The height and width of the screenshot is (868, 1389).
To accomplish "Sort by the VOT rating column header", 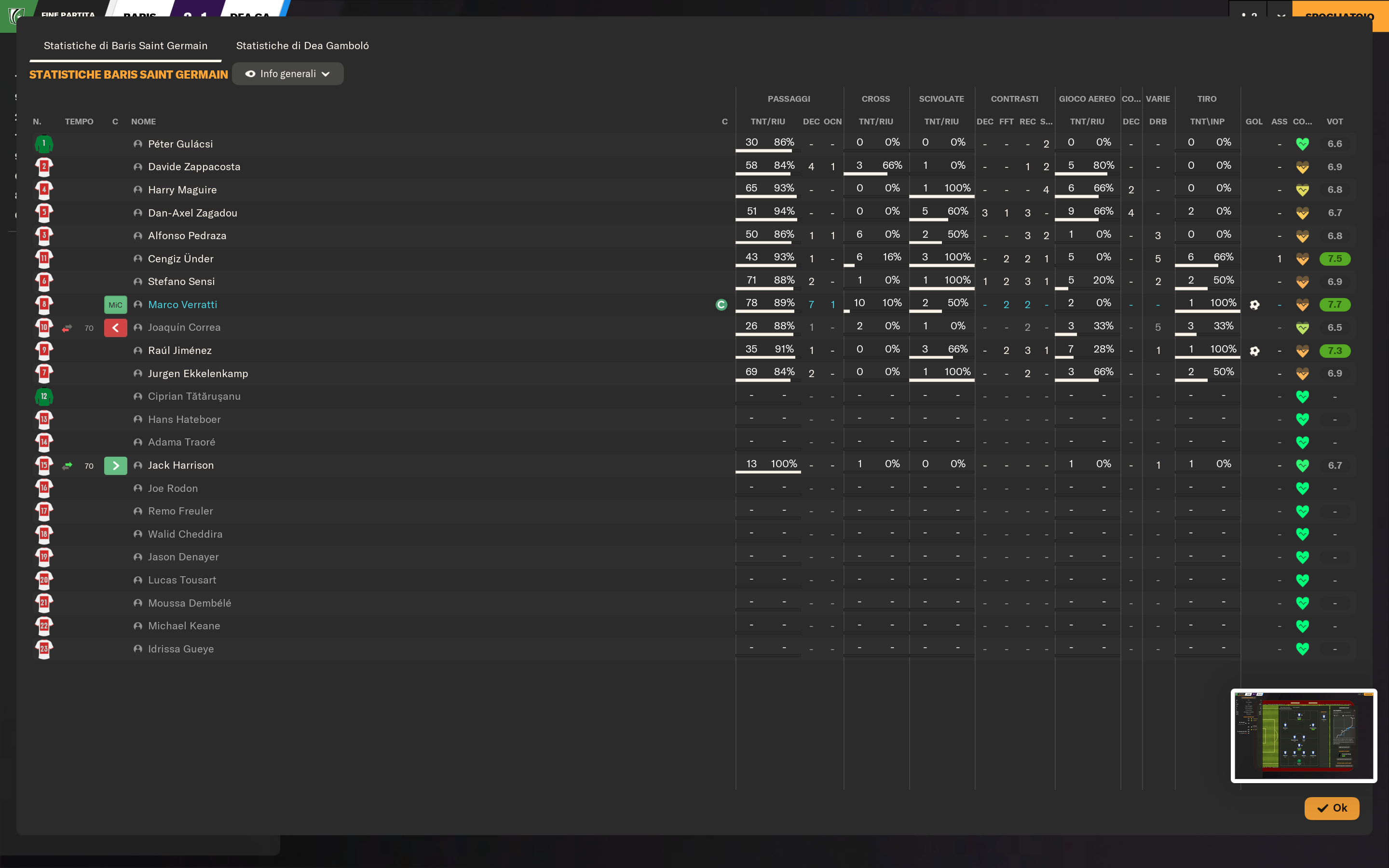I will (x=1335, y=122).
